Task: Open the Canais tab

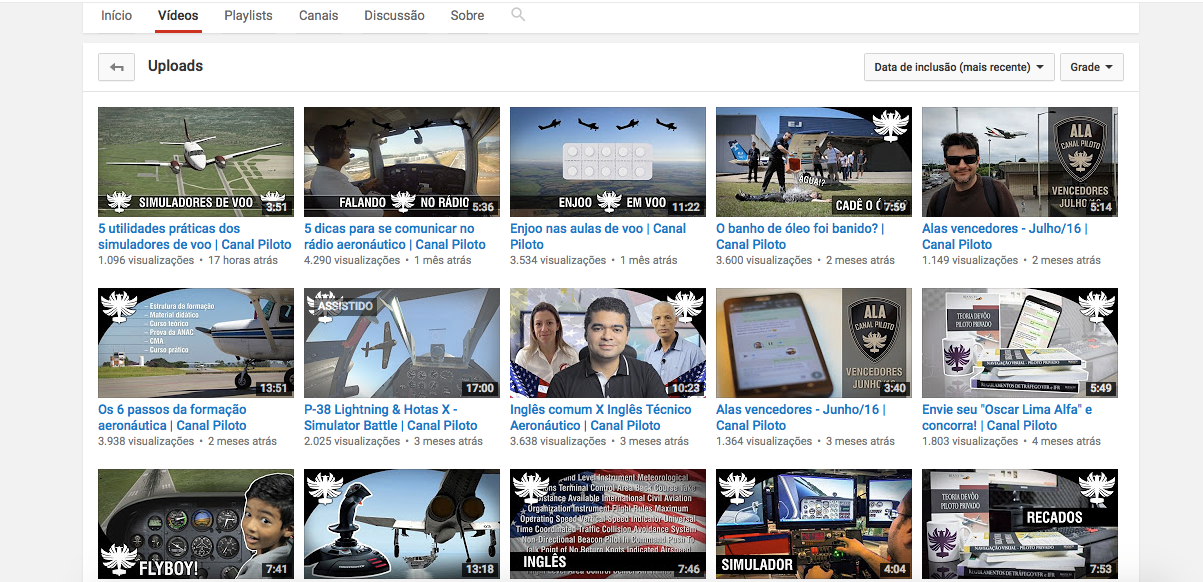Action: [x=319, y=16]
